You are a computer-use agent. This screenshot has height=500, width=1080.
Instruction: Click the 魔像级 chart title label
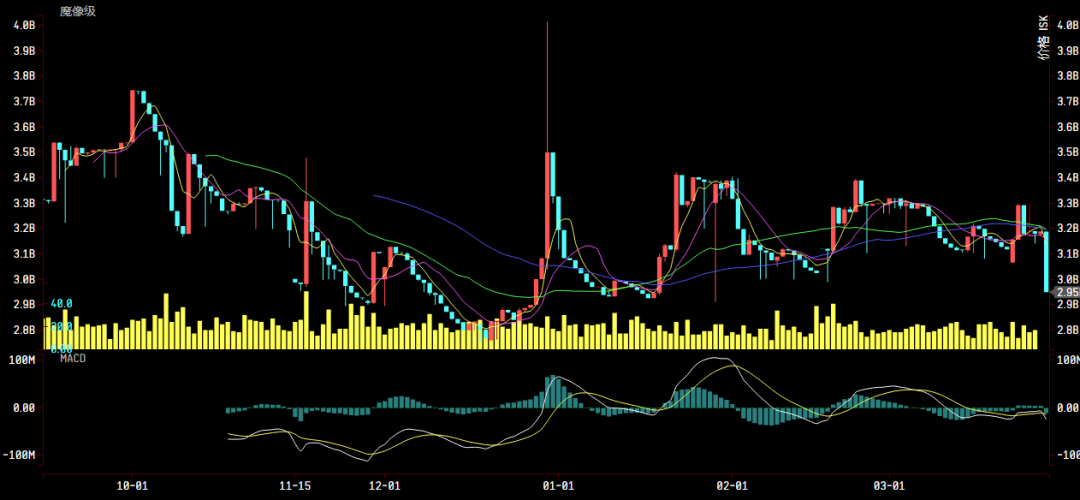click(77, 10)
